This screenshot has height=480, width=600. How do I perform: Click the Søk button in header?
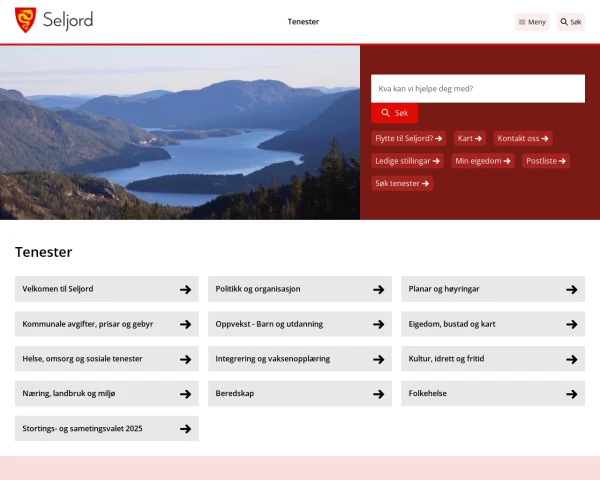click(x=570, y=22)
